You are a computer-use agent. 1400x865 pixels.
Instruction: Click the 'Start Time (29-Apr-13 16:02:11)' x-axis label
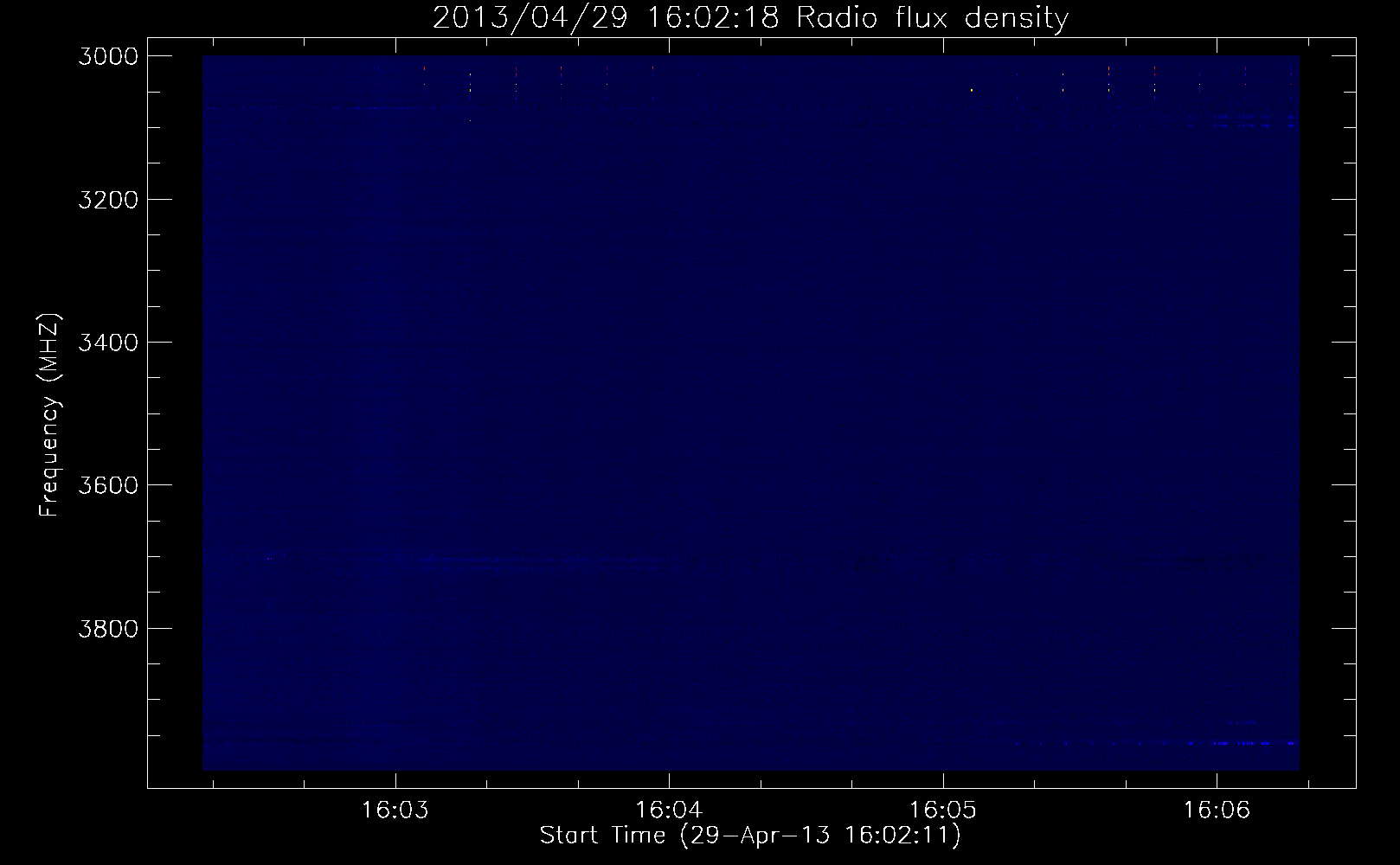(750, 836)
